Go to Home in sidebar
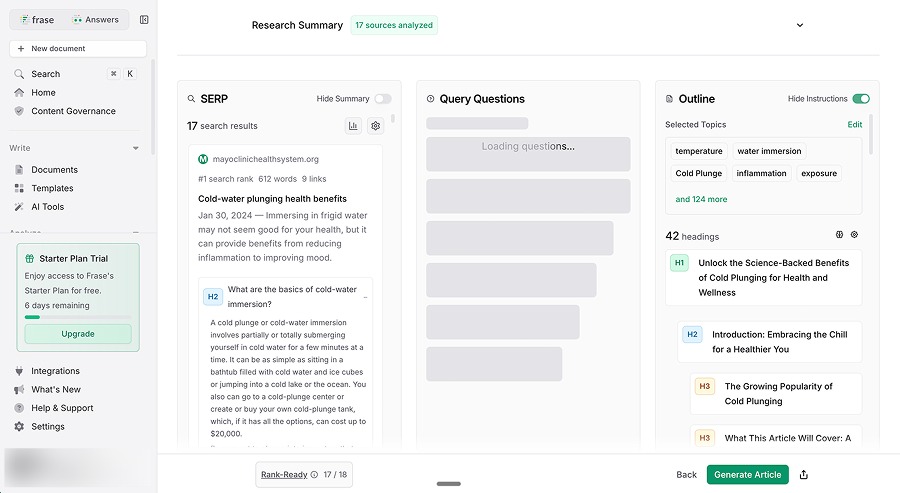Screen dimensions: 900x493 [43, 92]
